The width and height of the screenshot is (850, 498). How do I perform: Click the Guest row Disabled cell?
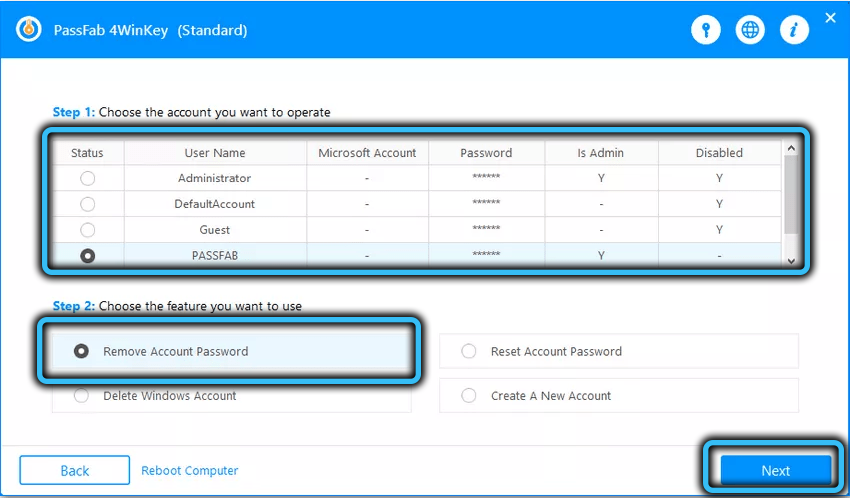pyautogui.click(x=719, y=230)
